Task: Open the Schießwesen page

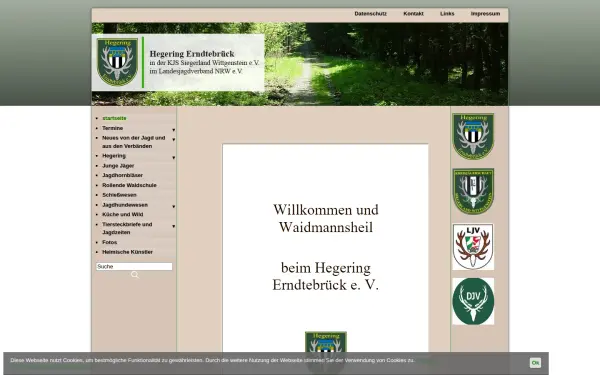Action: pyautogui.click(x=119, y=195)
